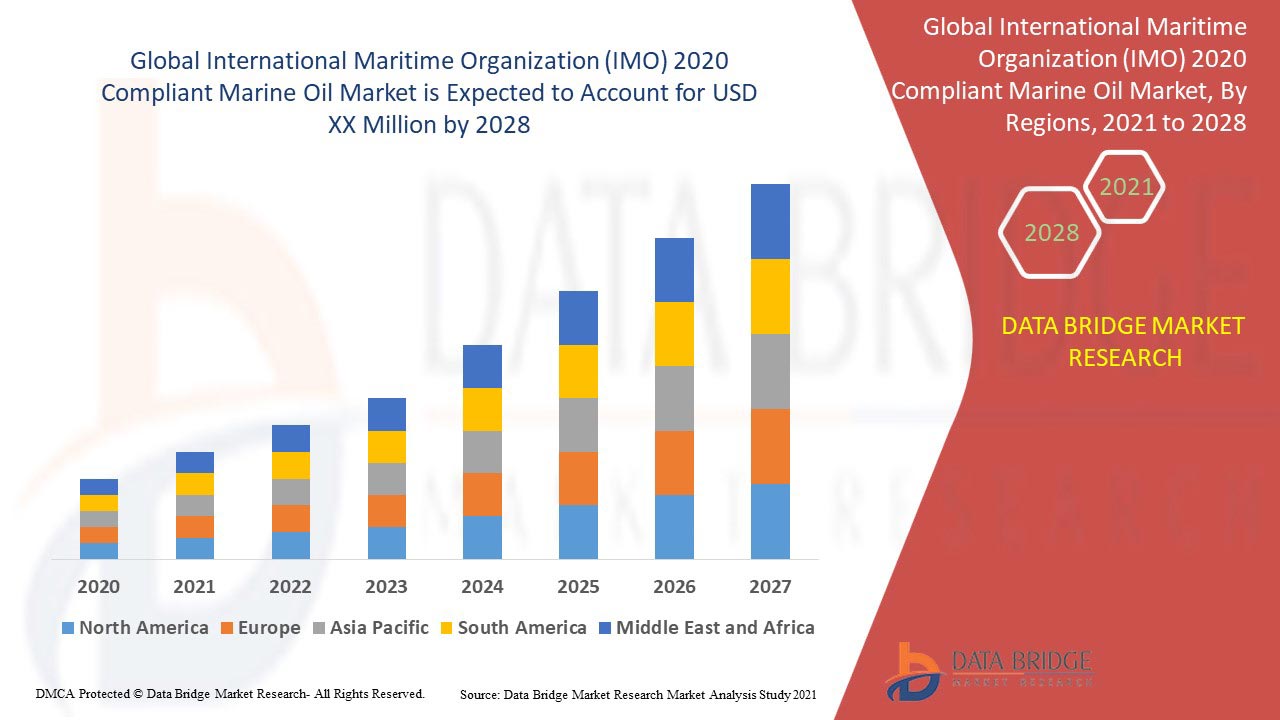Viewport: 1280px width, 720px height.
Task: Click the North America segment in 2023 bar
Action: [x=387, y=542]
